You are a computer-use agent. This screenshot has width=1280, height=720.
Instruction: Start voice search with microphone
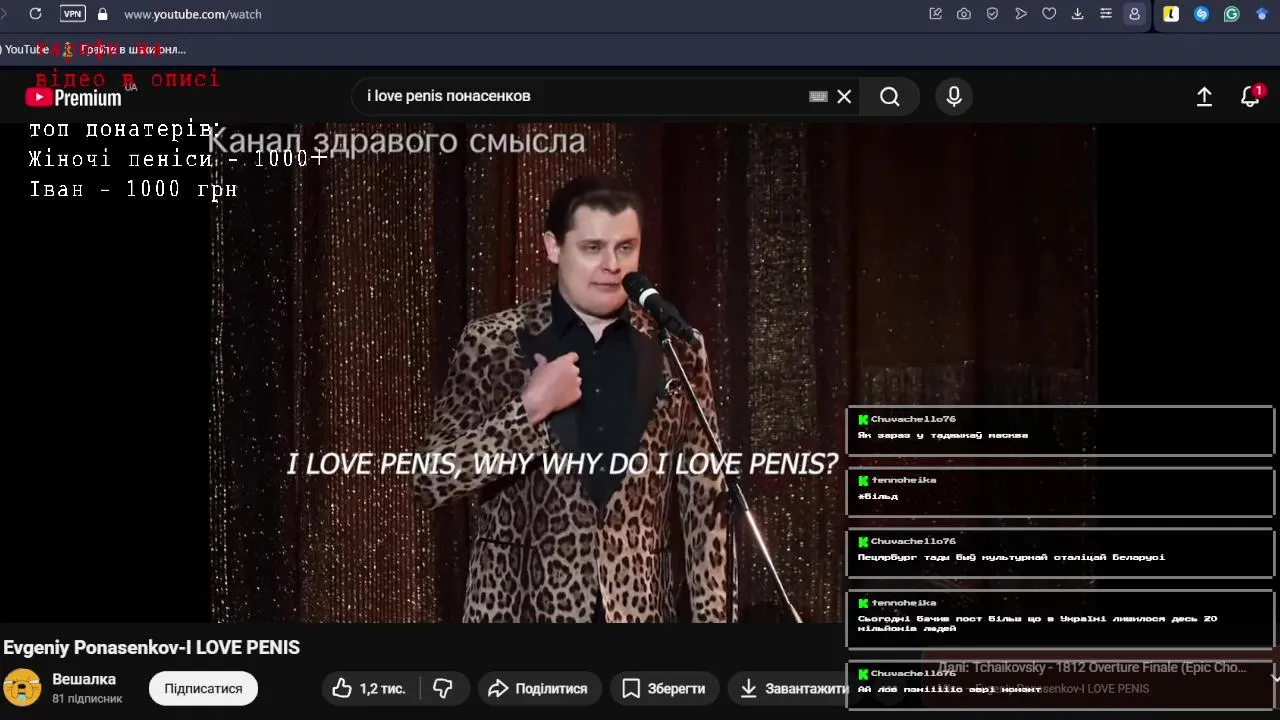tap(954, 96)
